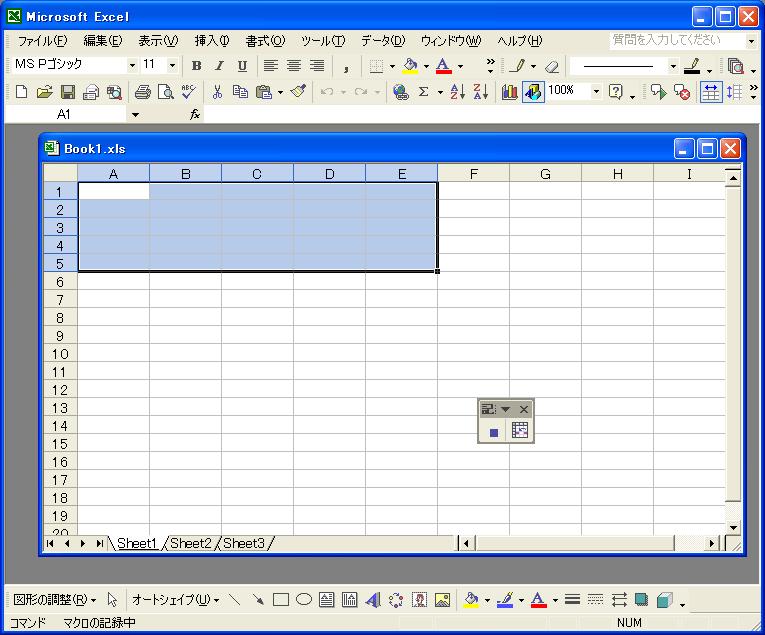The image size is (765, 635).
Task: Switch to the Sheet2 tab
Action: pyautogui.click(x=191, y=543)
